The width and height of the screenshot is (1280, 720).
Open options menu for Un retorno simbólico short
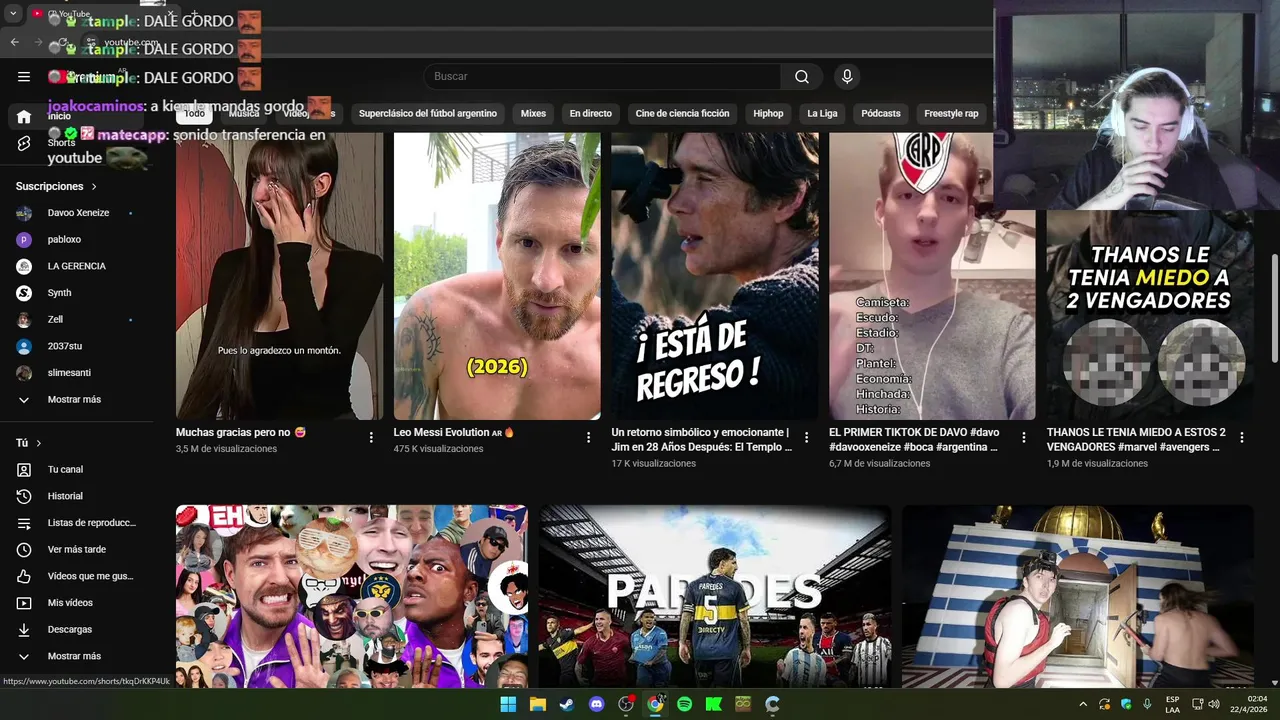point(806,437)
